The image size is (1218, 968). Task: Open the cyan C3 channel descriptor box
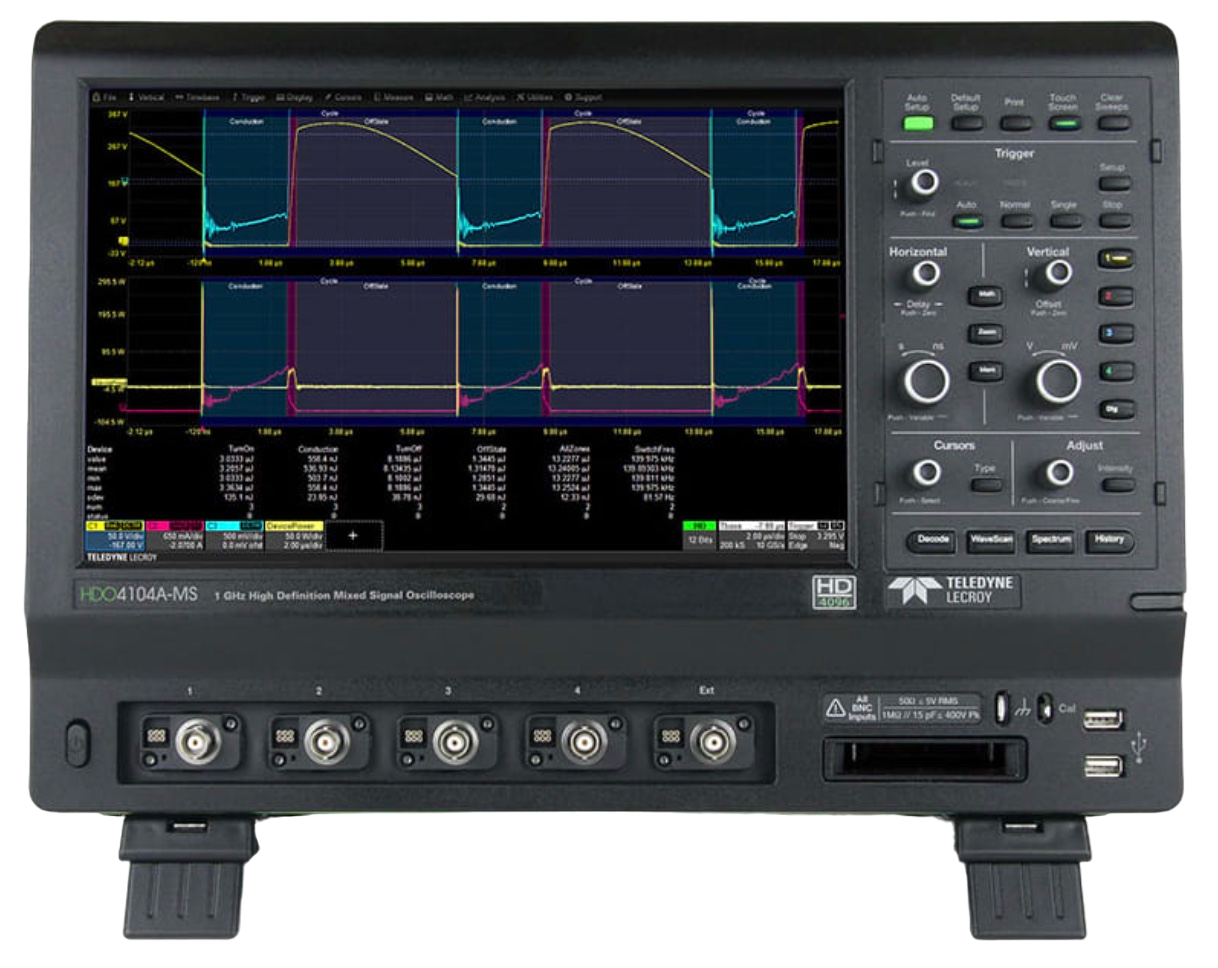click(x=234, y=535)
